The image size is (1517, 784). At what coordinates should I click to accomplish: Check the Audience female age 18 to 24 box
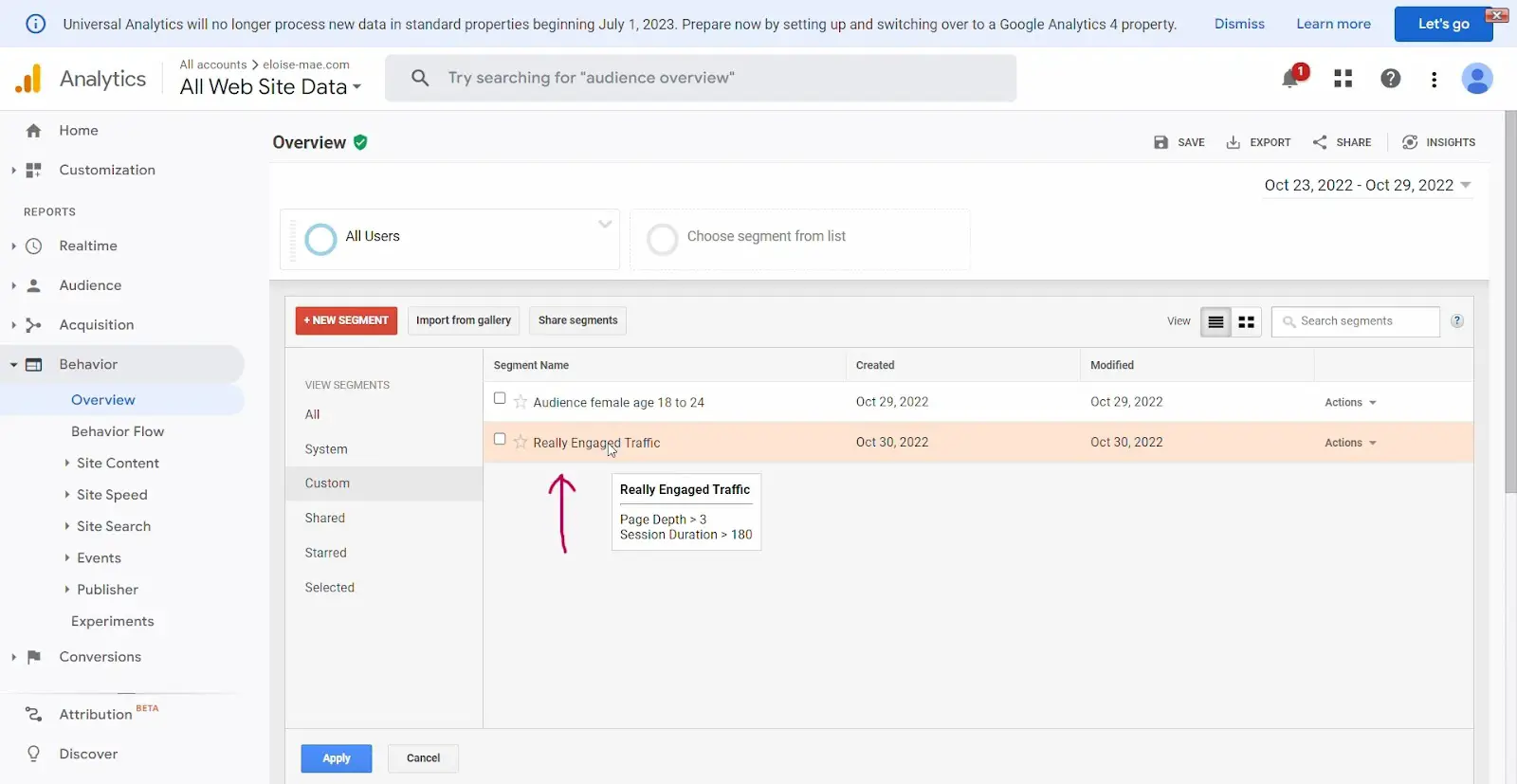[500, 399]
